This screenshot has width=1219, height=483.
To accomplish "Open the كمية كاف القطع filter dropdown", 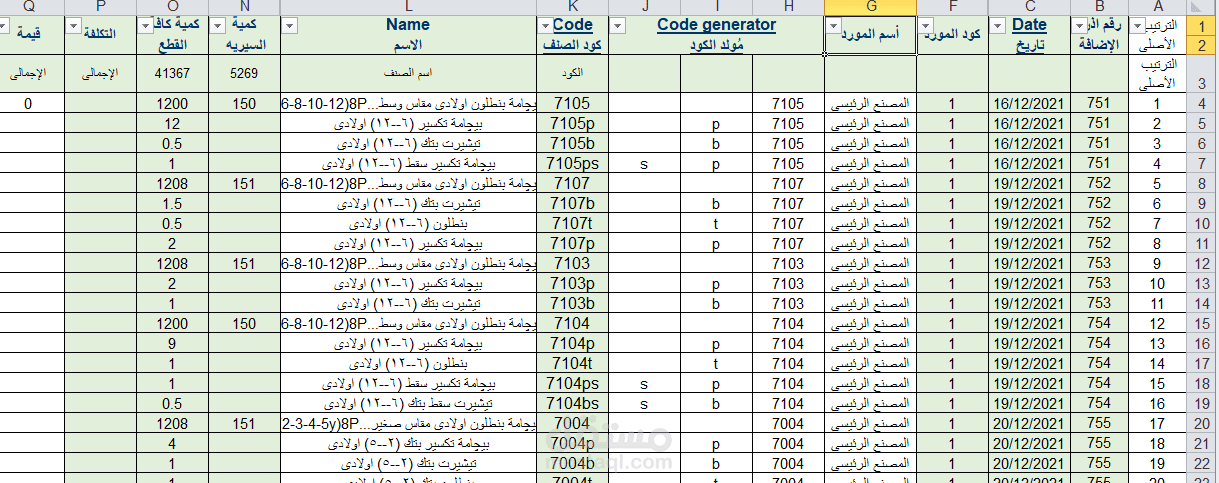I will (x=145, y=26).
